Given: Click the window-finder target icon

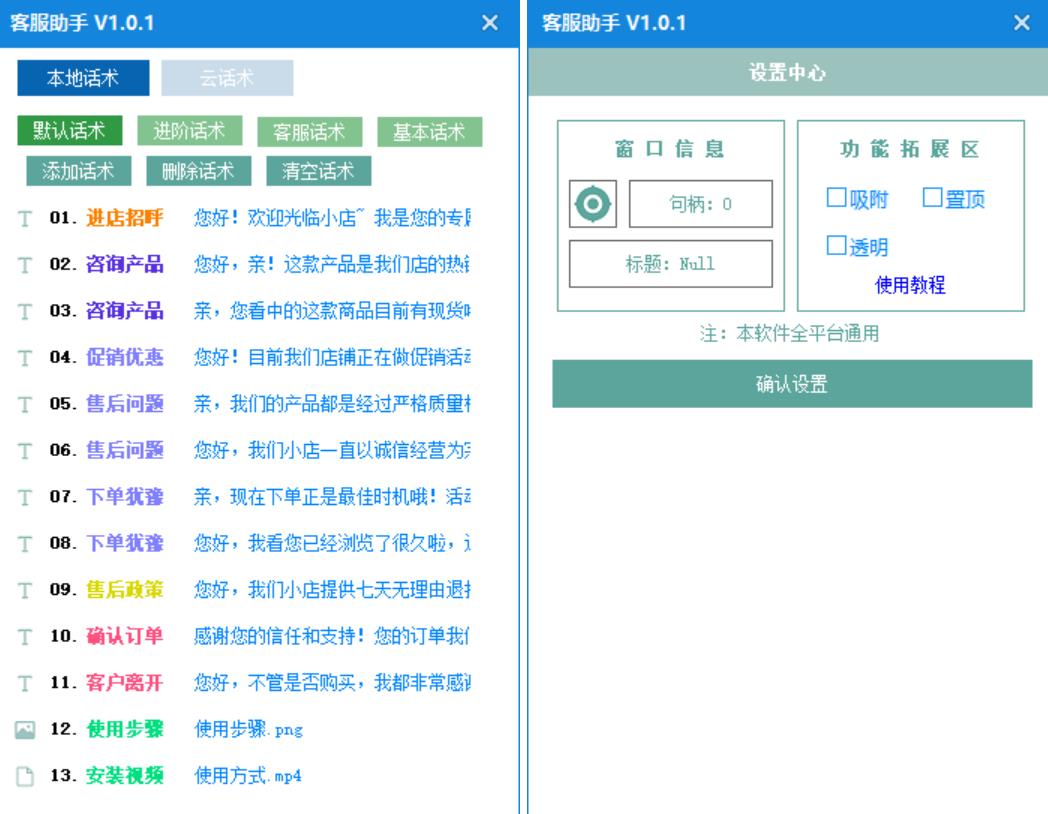Looking at the screenshot, I should click(x=594, y=204).
